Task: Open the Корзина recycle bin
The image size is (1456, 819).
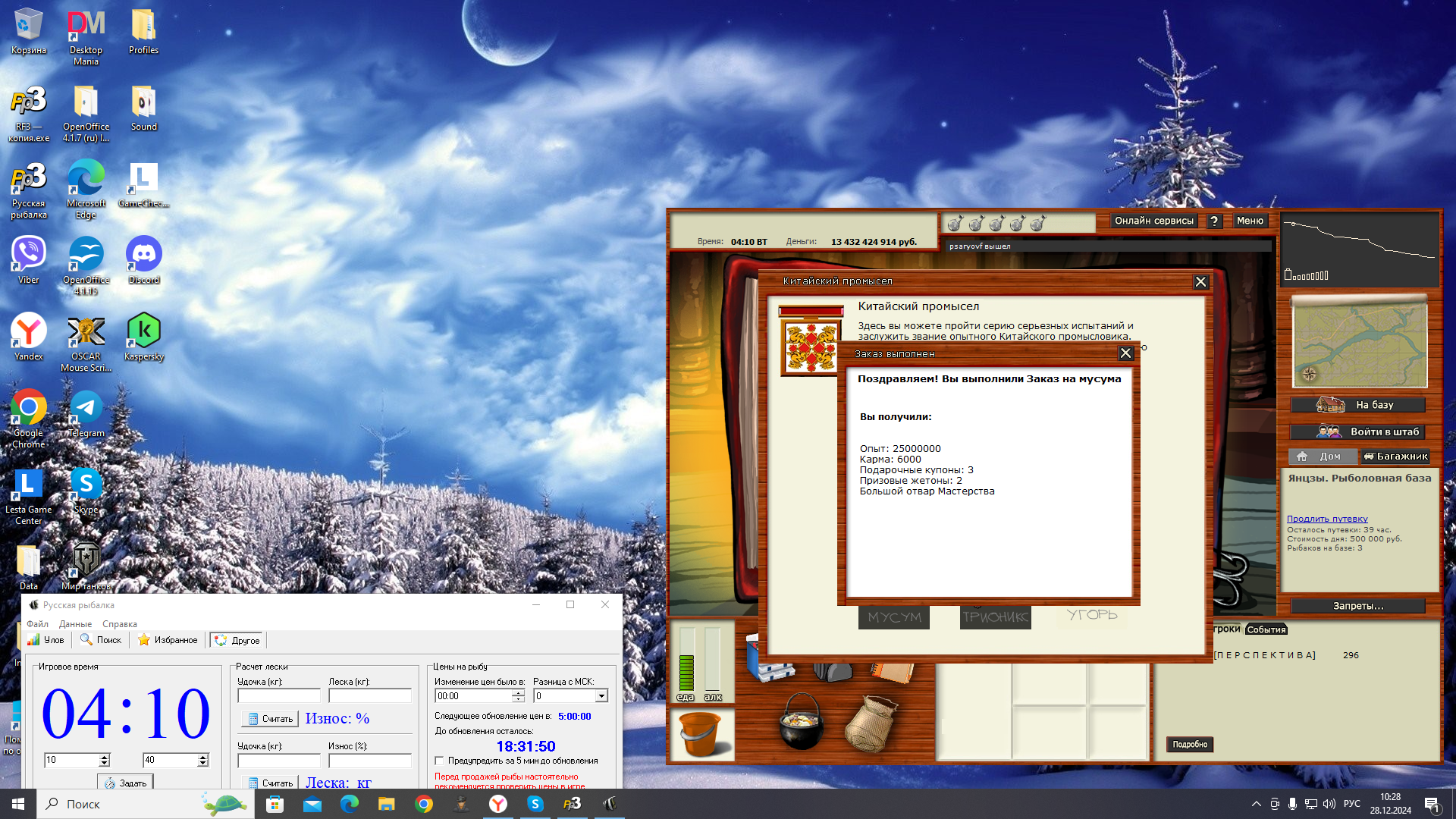Action: [x=29, y=31]
